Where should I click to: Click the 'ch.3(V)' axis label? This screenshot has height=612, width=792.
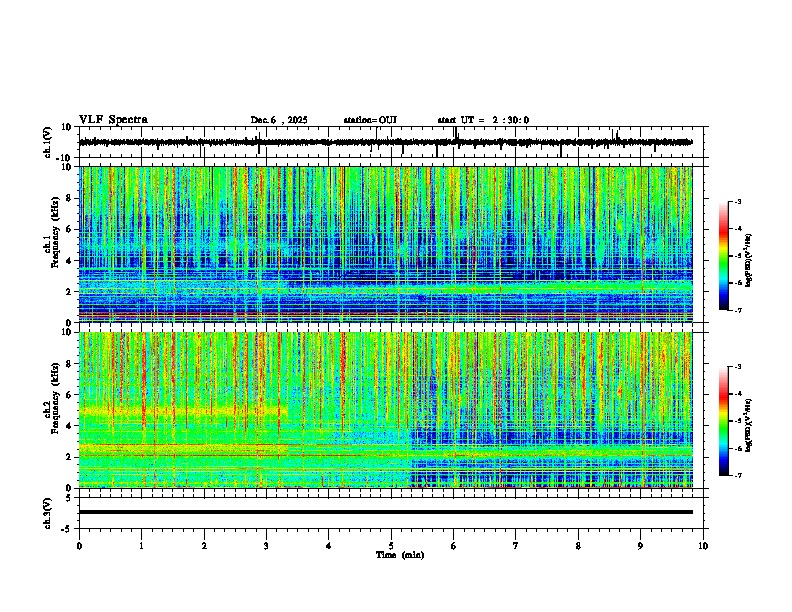point(48,513)
